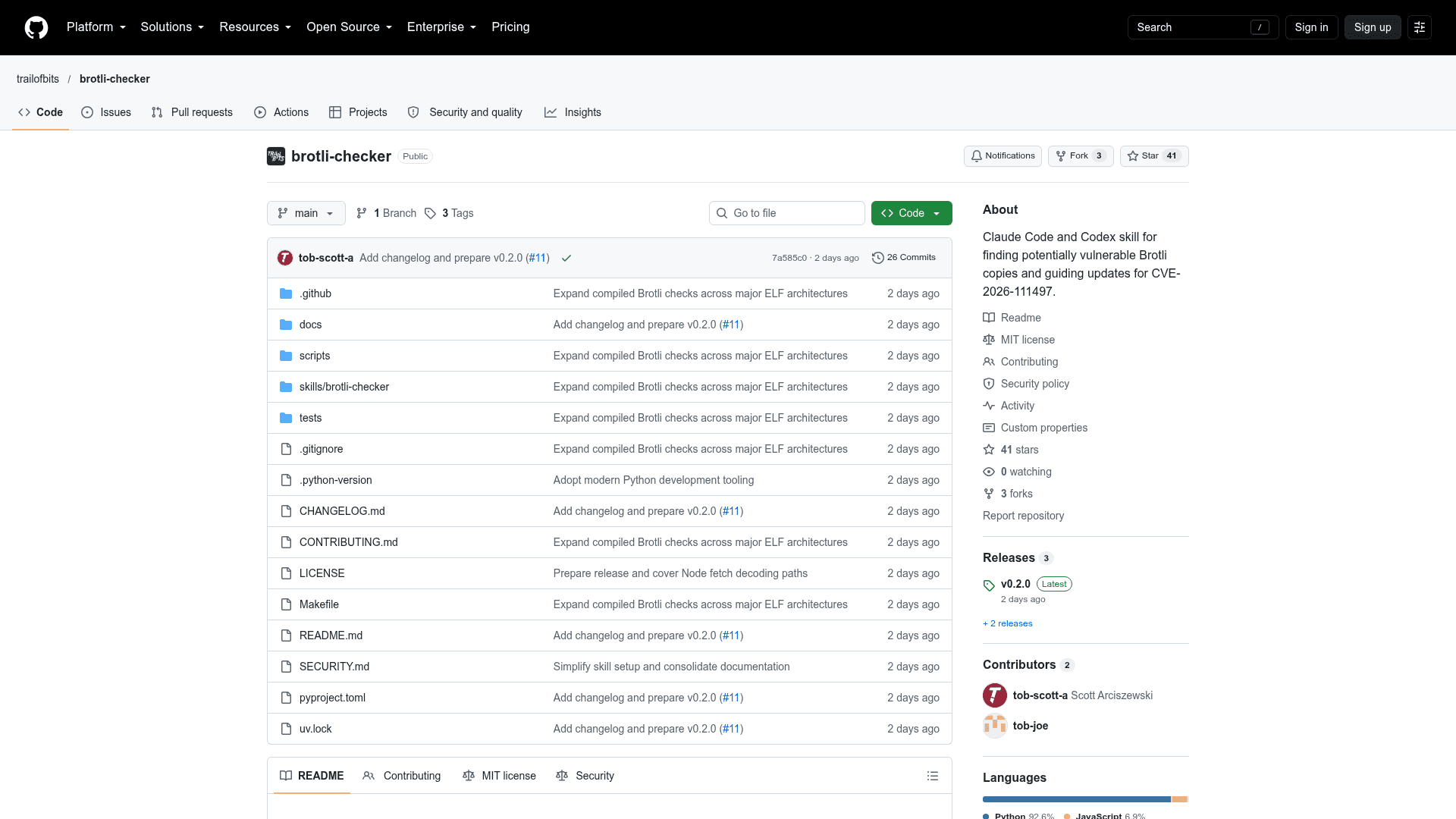Open tob-scott-a contributor avatar

pos(995,695)
